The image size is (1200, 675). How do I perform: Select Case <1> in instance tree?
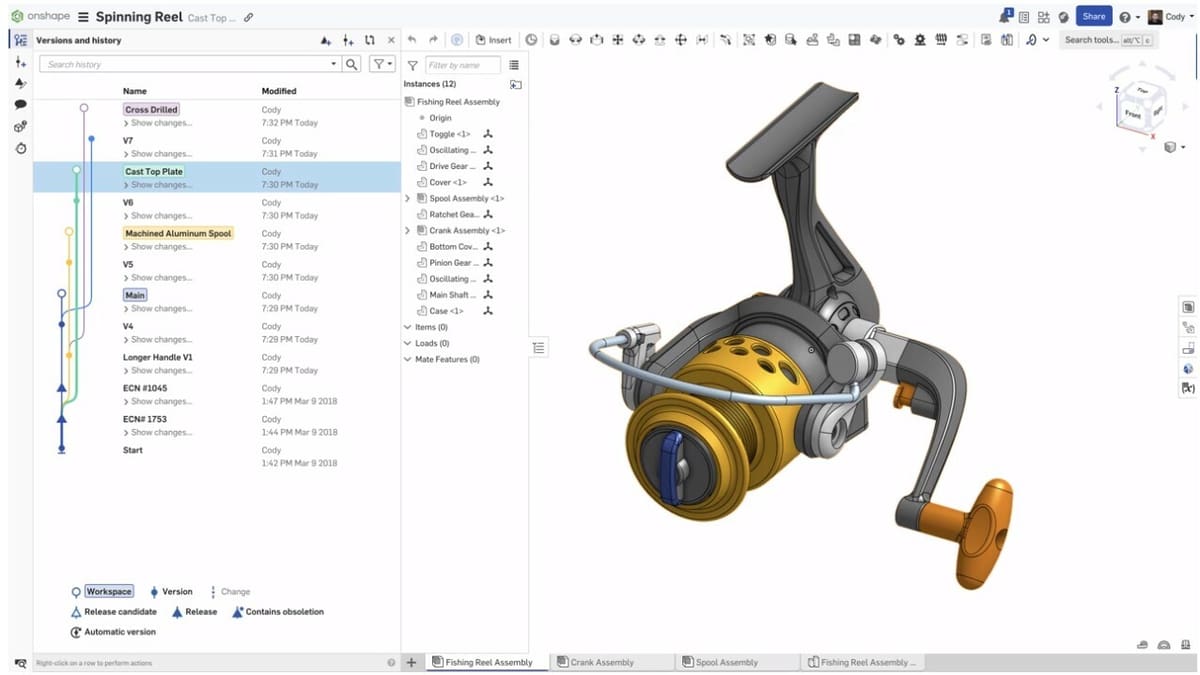(x=446, y=311)
